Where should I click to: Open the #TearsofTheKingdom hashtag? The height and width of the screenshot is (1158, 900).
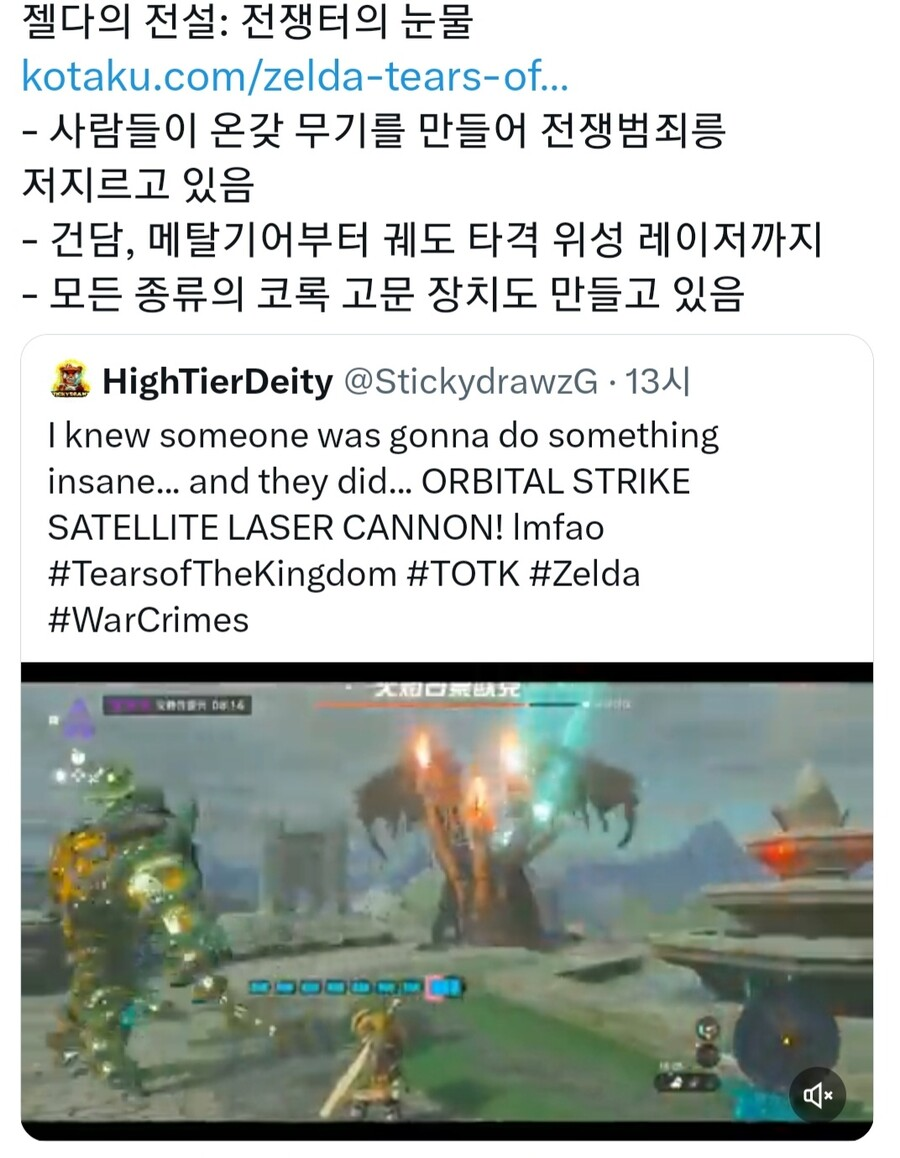[x=222, y=574]
